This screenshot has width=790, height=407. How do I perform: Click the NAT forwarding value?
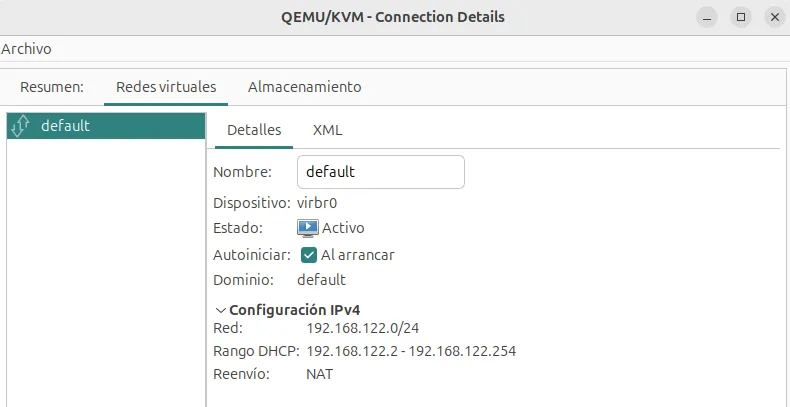point(319,374)
